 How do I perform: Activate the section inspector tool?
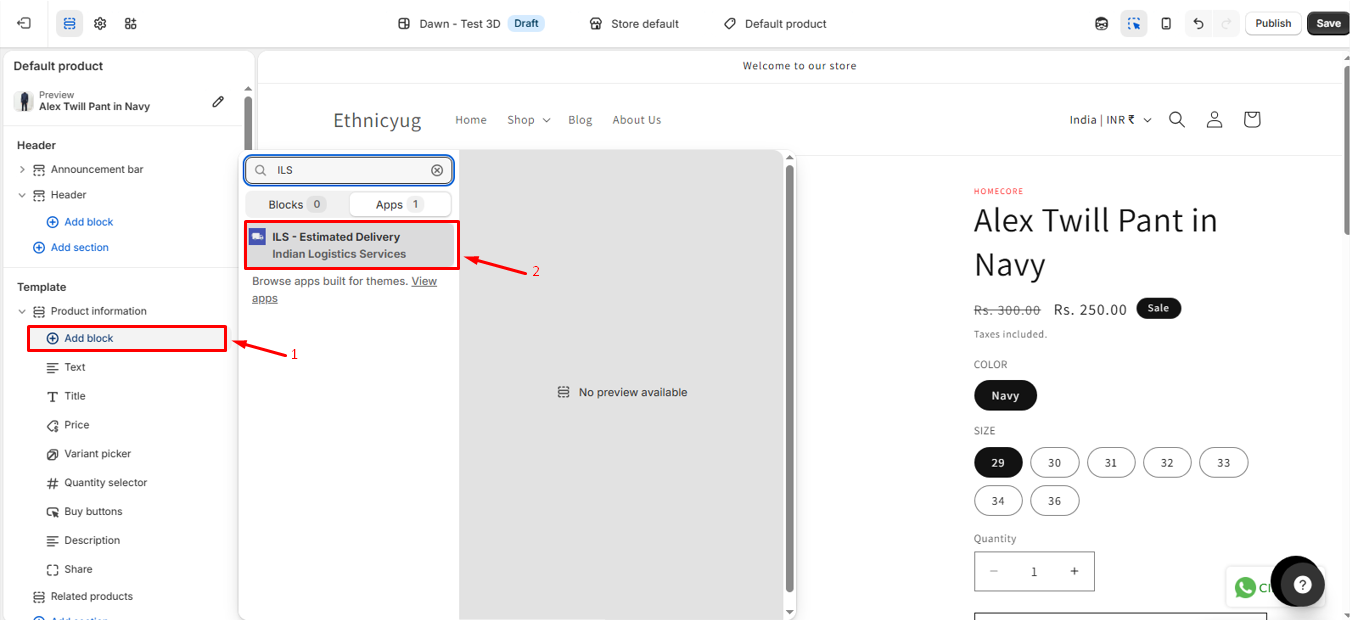pos(1134,22)
